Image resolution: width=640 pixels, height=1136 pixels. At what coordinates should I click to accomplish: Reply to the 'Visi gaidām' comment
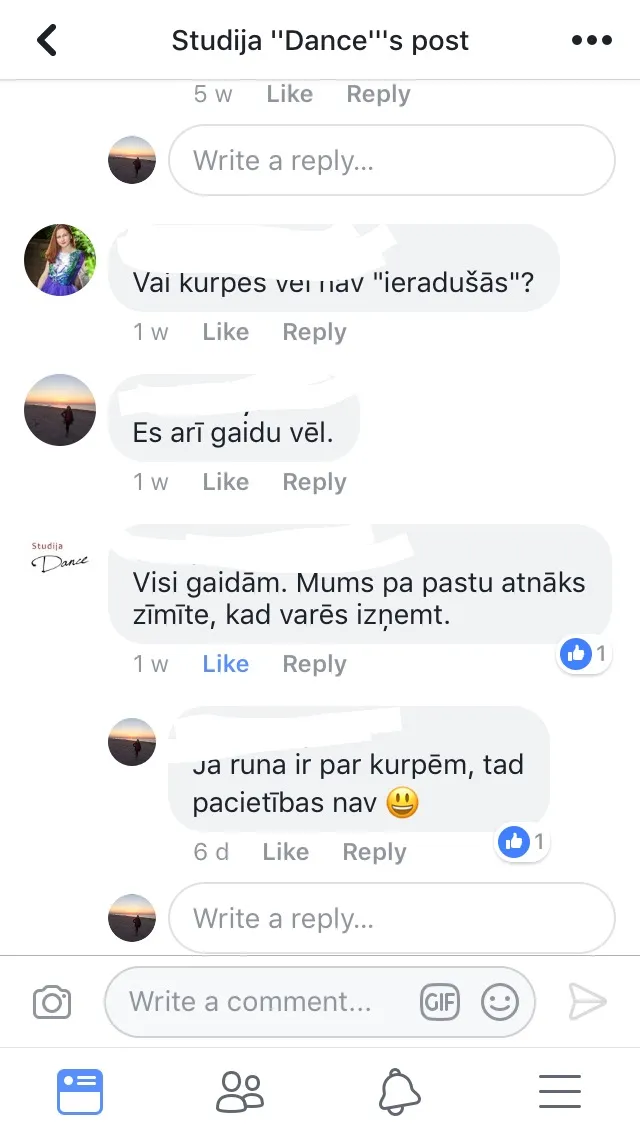(x=314, y=664)
